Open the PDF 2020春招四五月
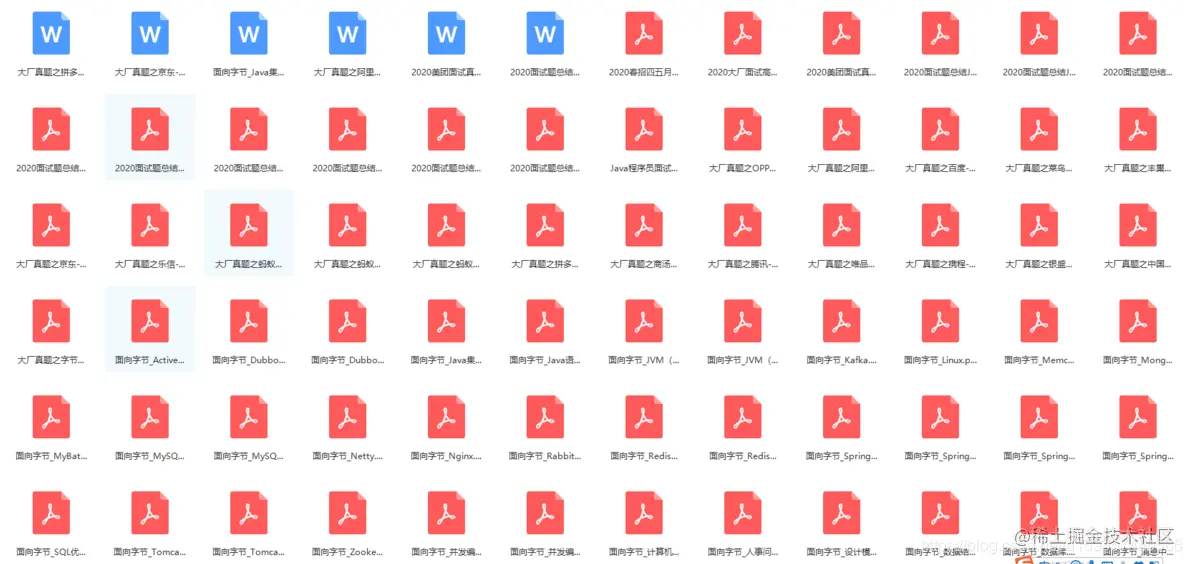The width and height of the screenshot is (1192, 564). (x=644, y=34)
